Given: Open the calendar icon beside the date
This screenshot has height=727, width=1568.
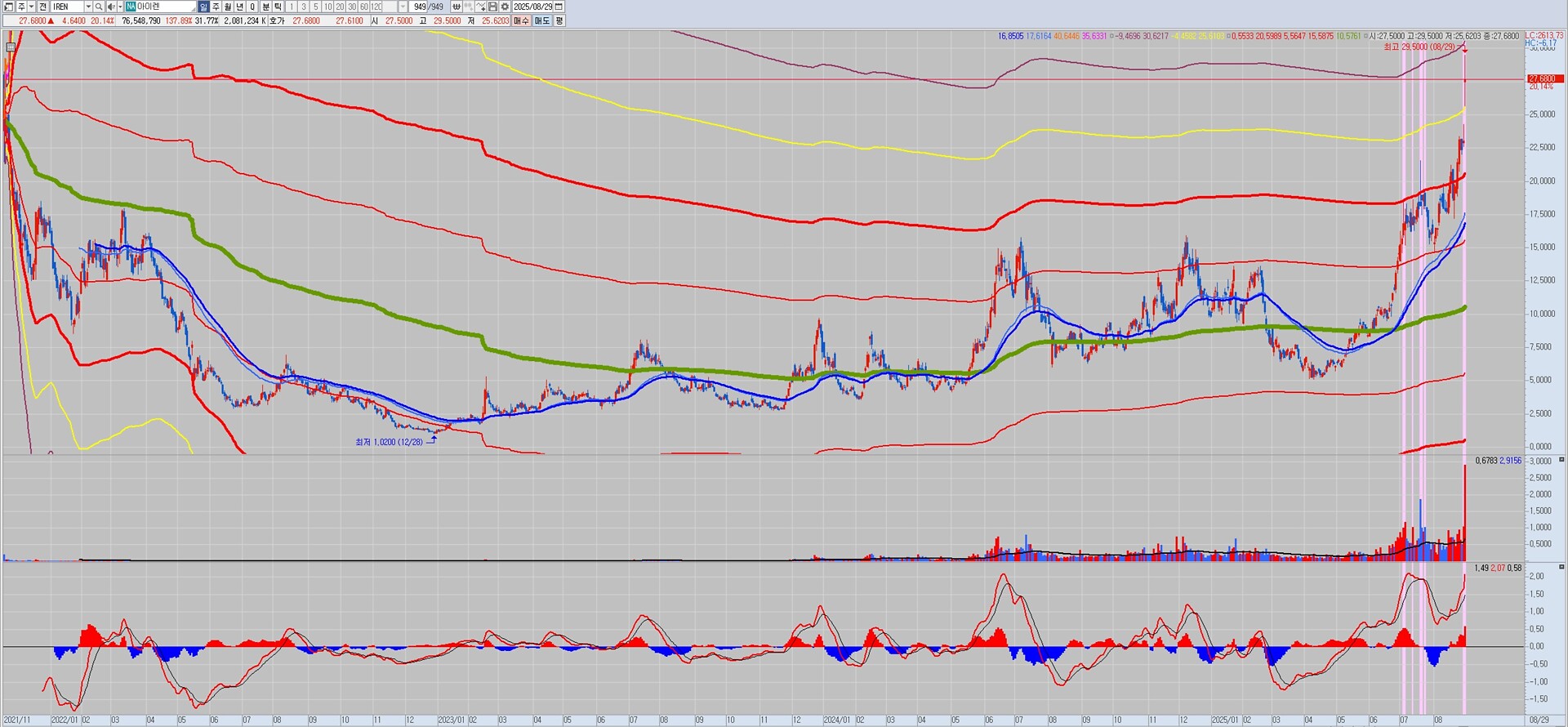Looking at the screenshot, I should tap(559, 7).
